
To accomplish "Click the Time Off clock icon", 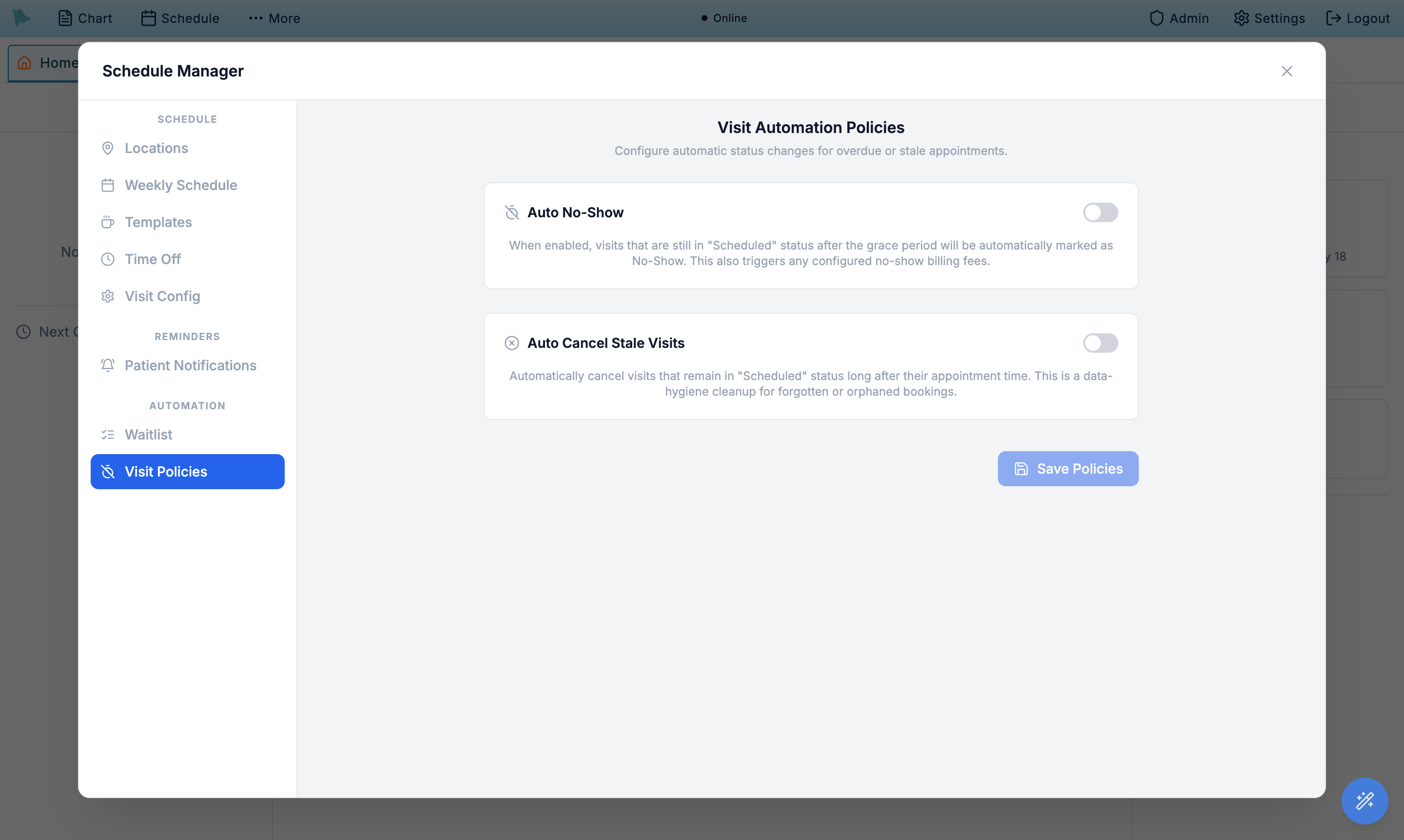I will coord(108,259).
